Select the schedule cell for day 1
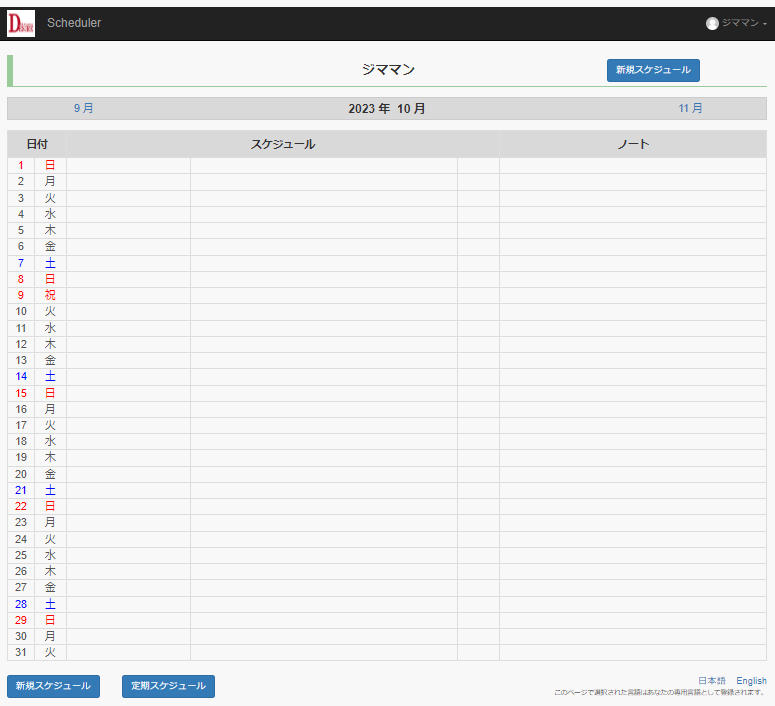 (x=323, y=165)
